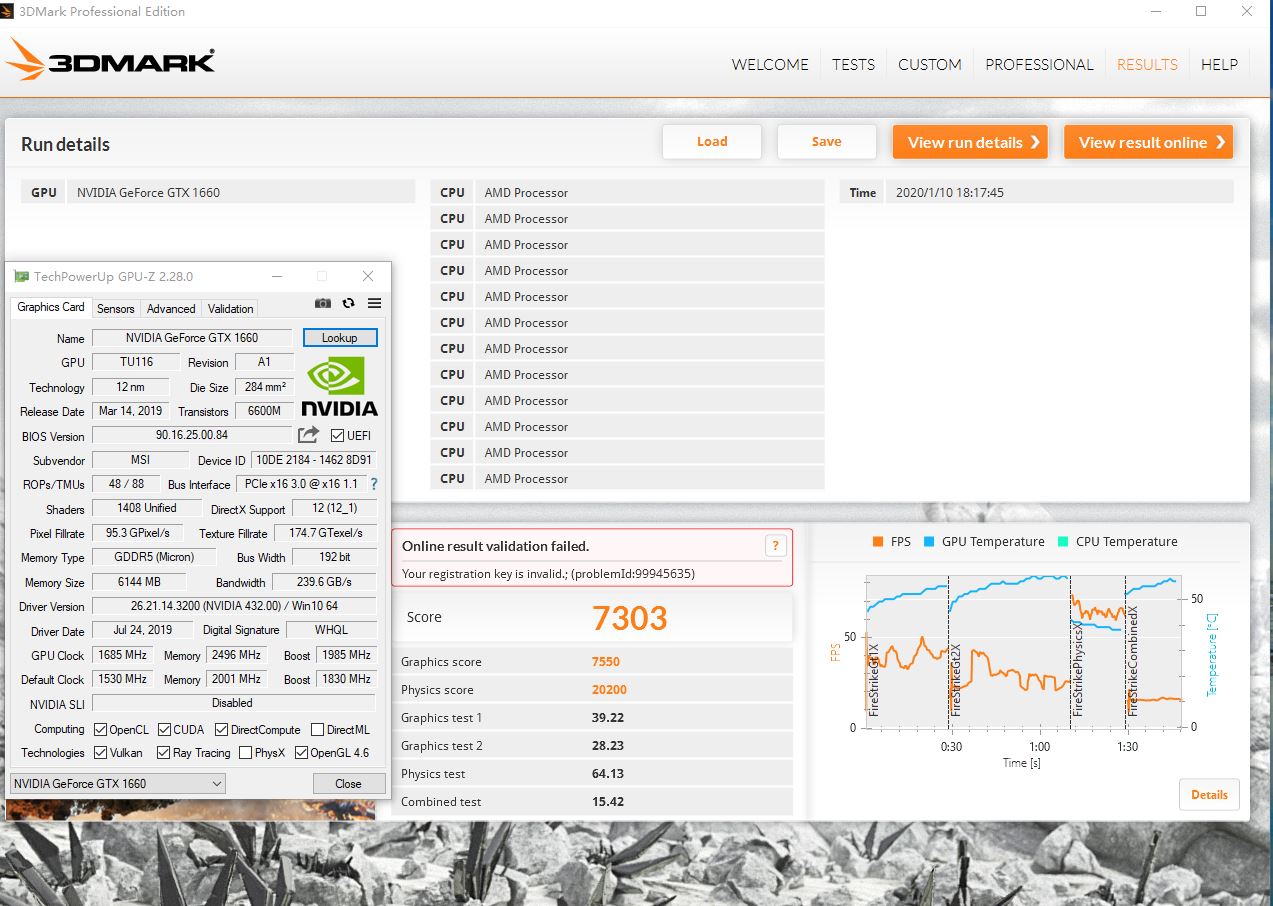This screenshot has width=1273, height=906.
Task: Open the PROFESSIONAL section
Action: pos(1039,64)
